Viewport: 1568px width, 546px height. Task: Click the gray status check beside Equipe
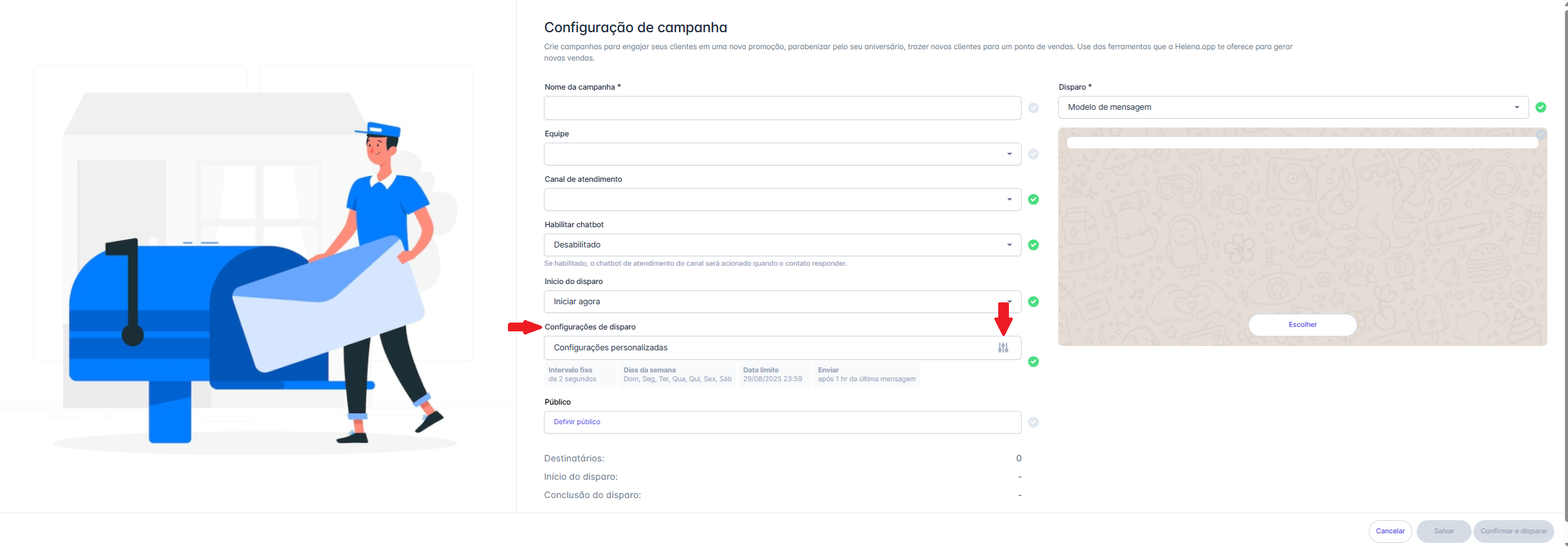click(x=1033, y=154)
